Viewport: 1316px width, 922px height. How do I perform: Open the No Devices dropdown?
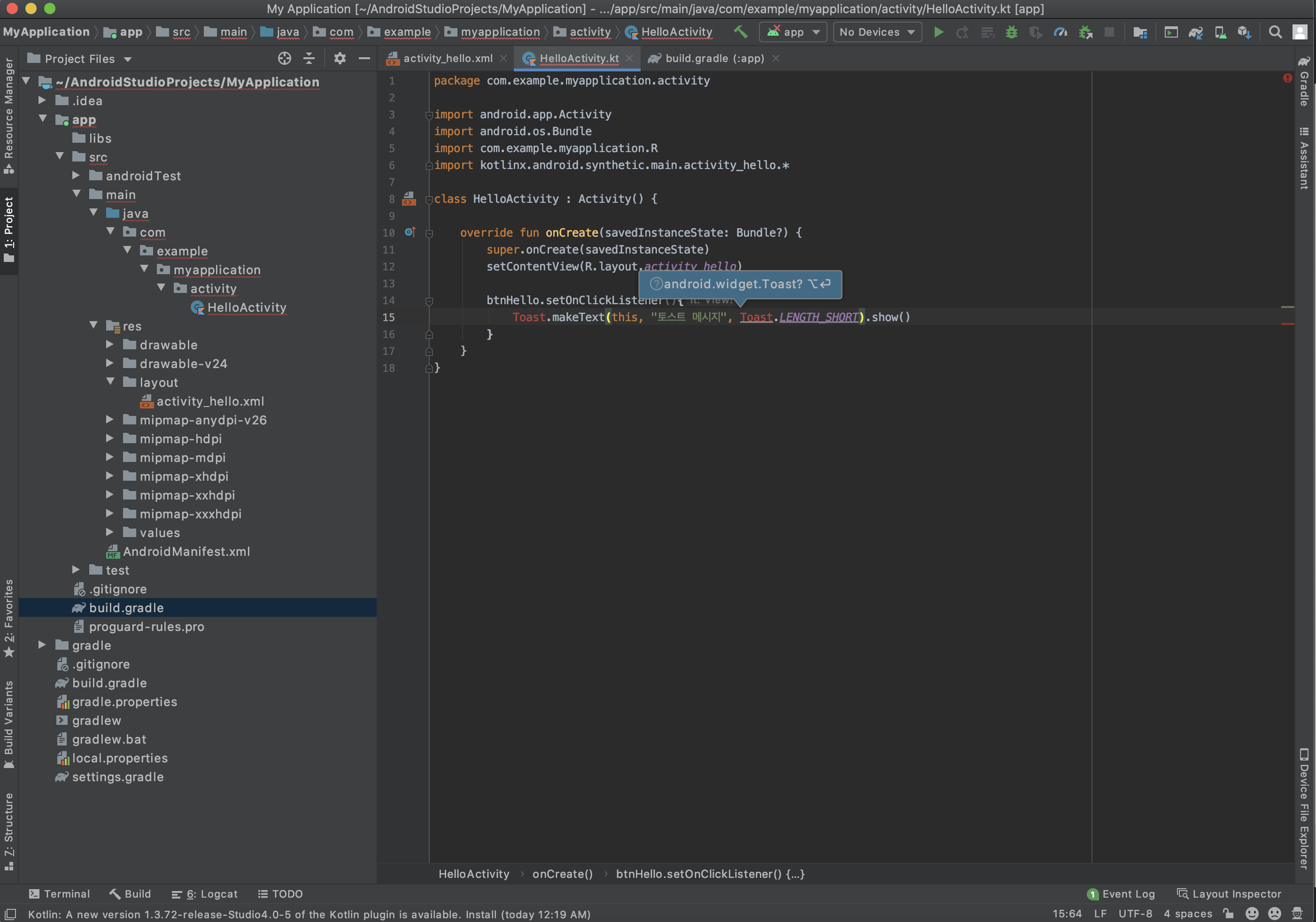877,32
